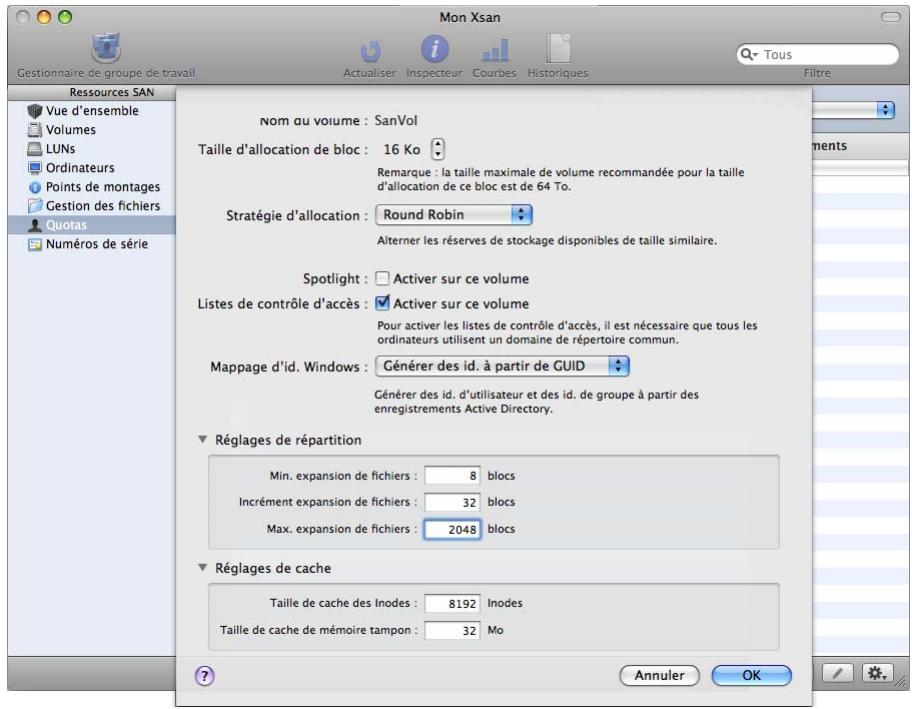
Task: Click the Max. expansion de fichiers field
Action: click(453, 529)
